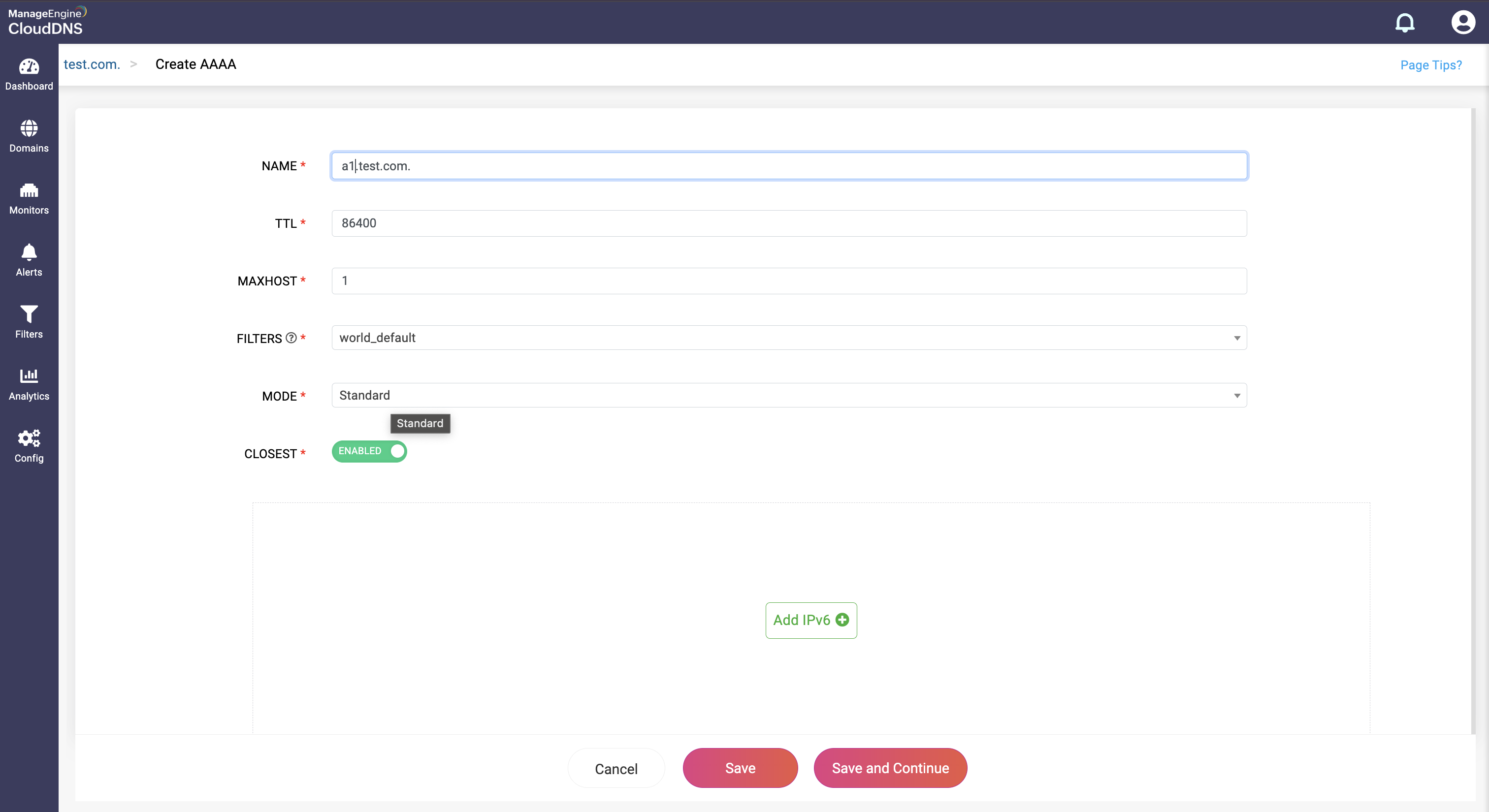Open the user profile avatar
Image resolution: width=1489 pixels, height=812 pixels.
[1462, 23]
